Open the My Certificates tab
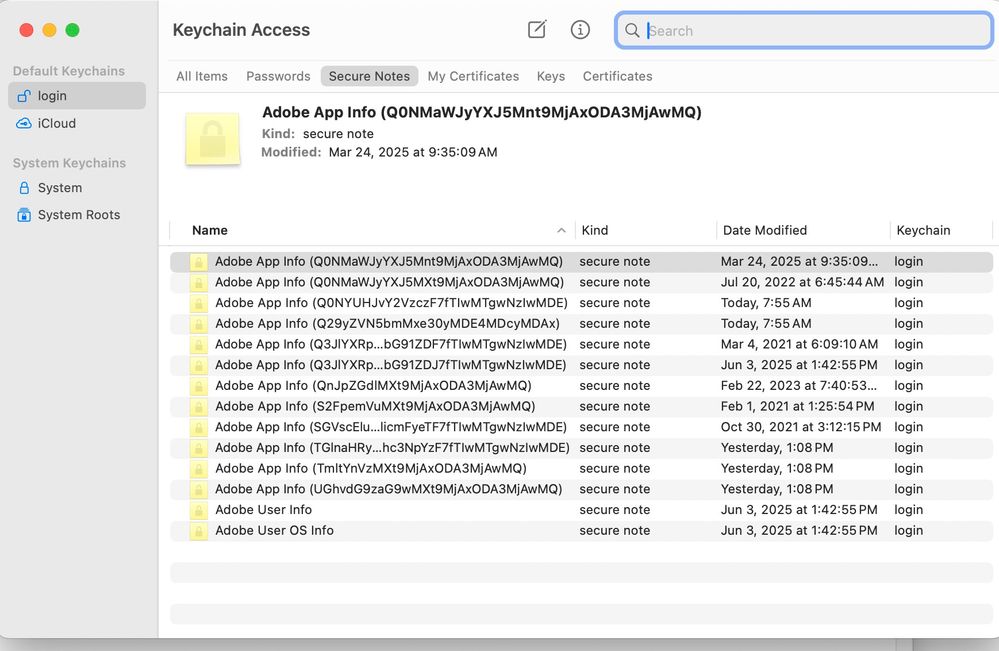Viewport: 999px width, 651px height. pos(473,76)
